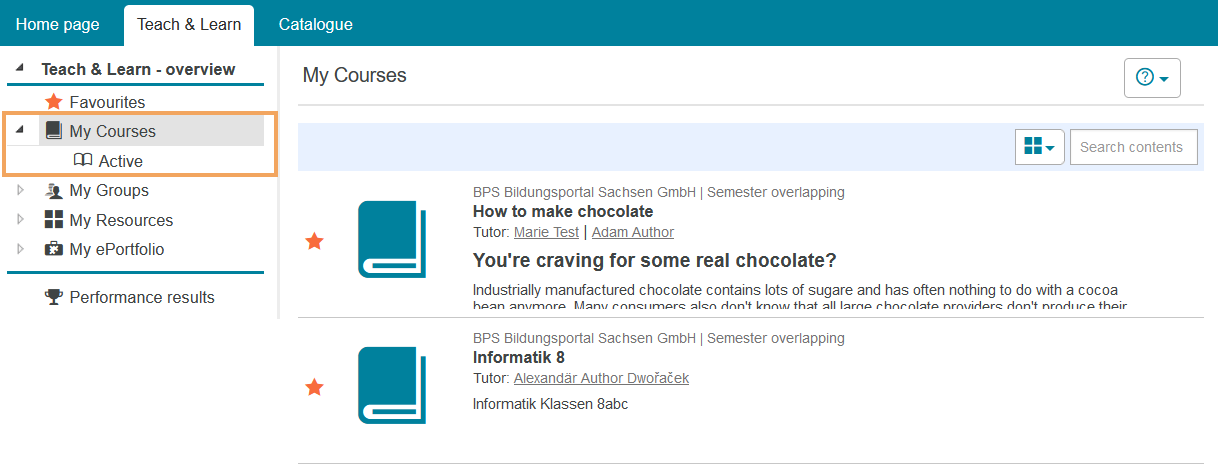Open tutor Adam Author's profile
This screenshot has width=1218, height=469.
pyautogui.click(x=633, y=232)
